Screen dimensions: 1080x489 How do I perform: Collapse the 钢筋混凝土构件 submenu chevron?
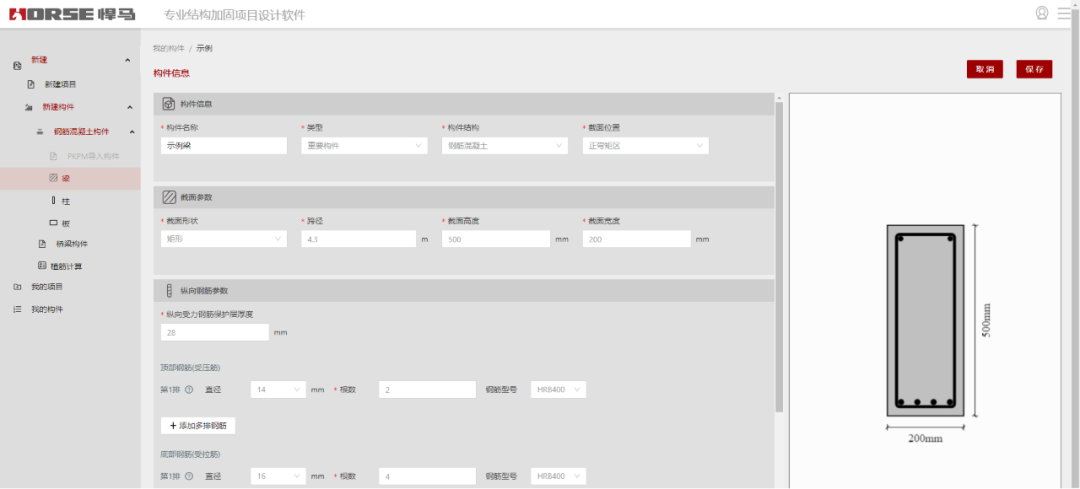tap(132, 132)
